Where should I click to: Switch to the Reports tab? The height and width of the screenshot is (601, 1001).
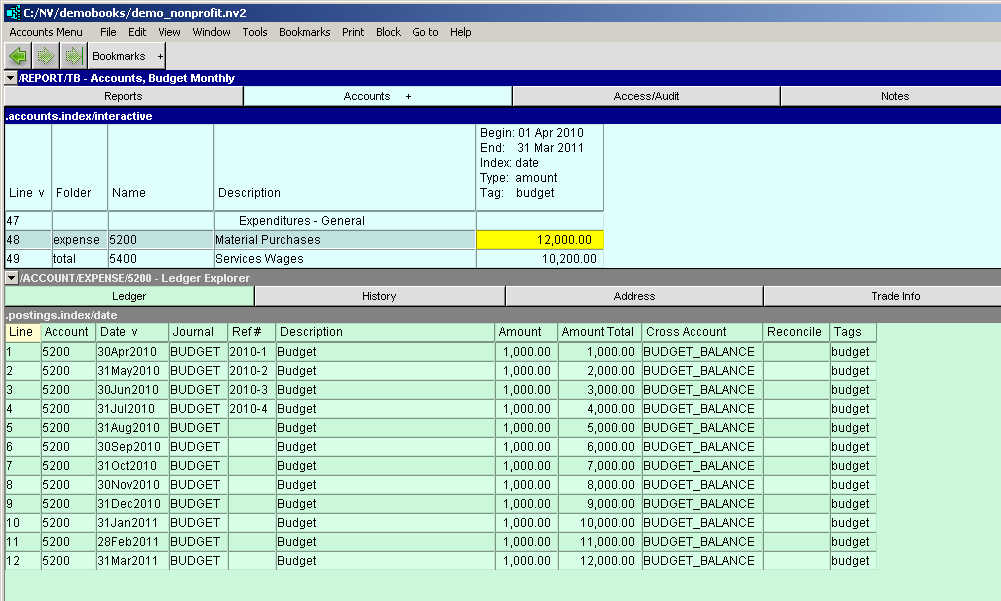[123, 96]
